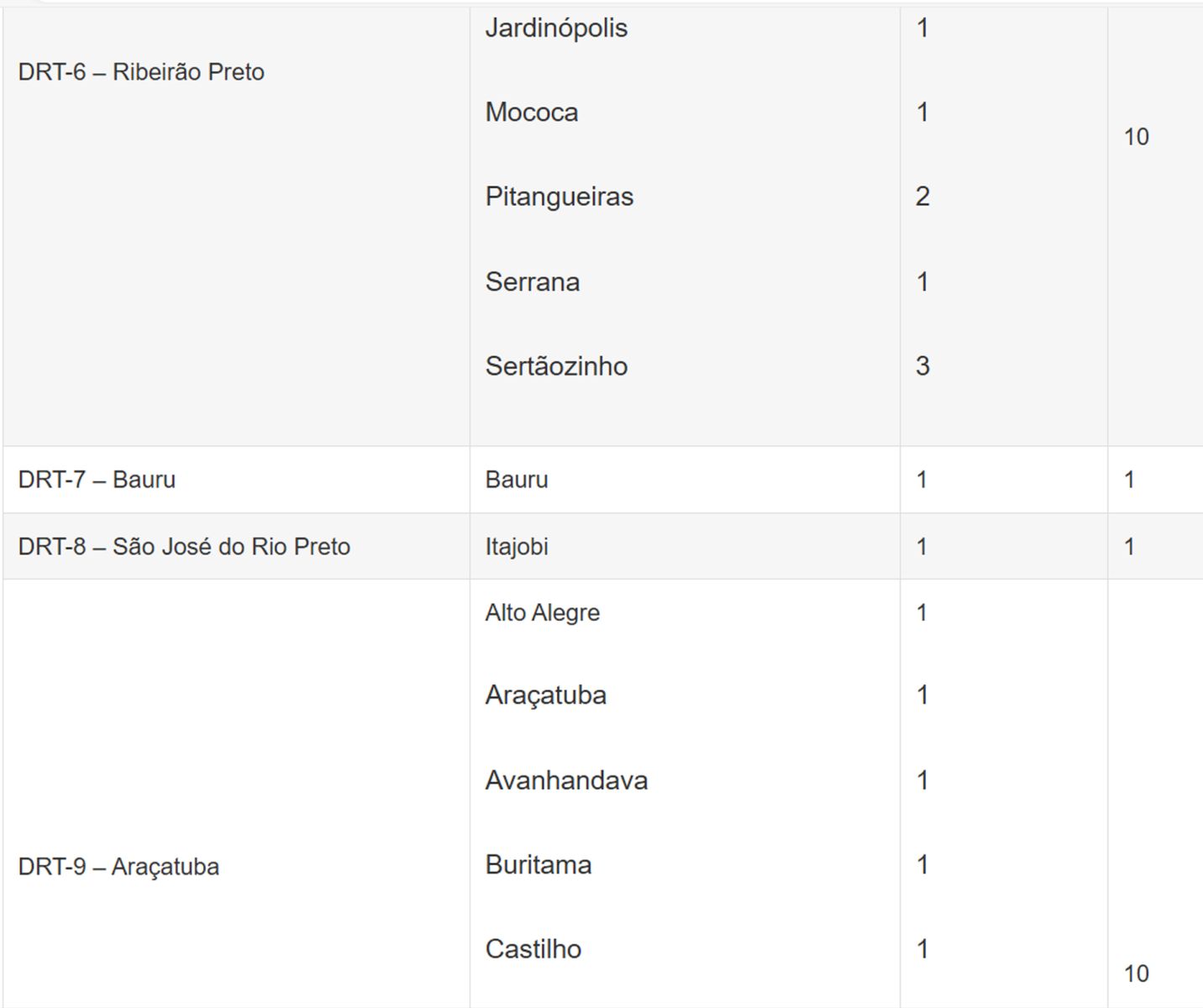Click on Buritama in the list
1203x1008 pixels.
[x=538, y=865]
